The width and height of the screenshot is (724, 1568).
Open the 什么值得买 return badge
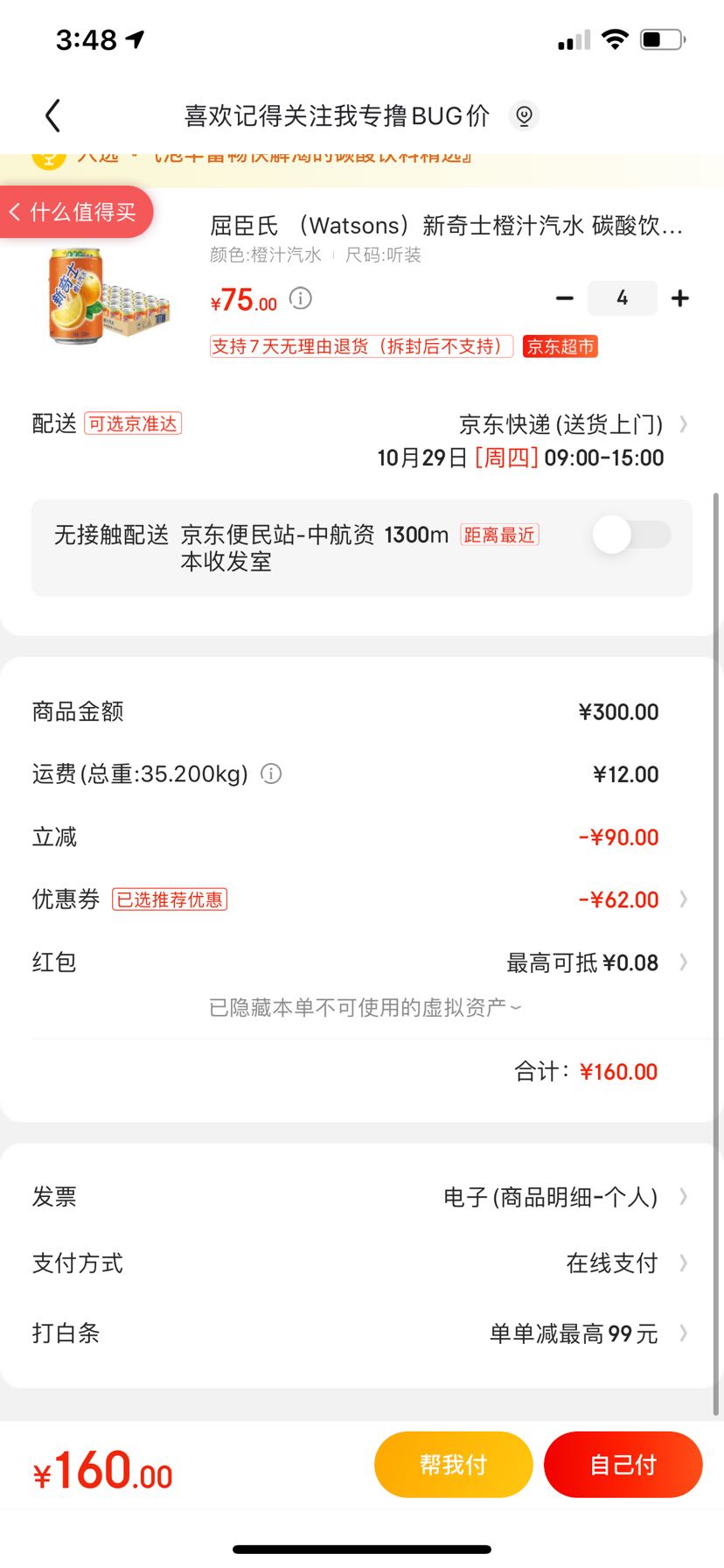[75, 212]
